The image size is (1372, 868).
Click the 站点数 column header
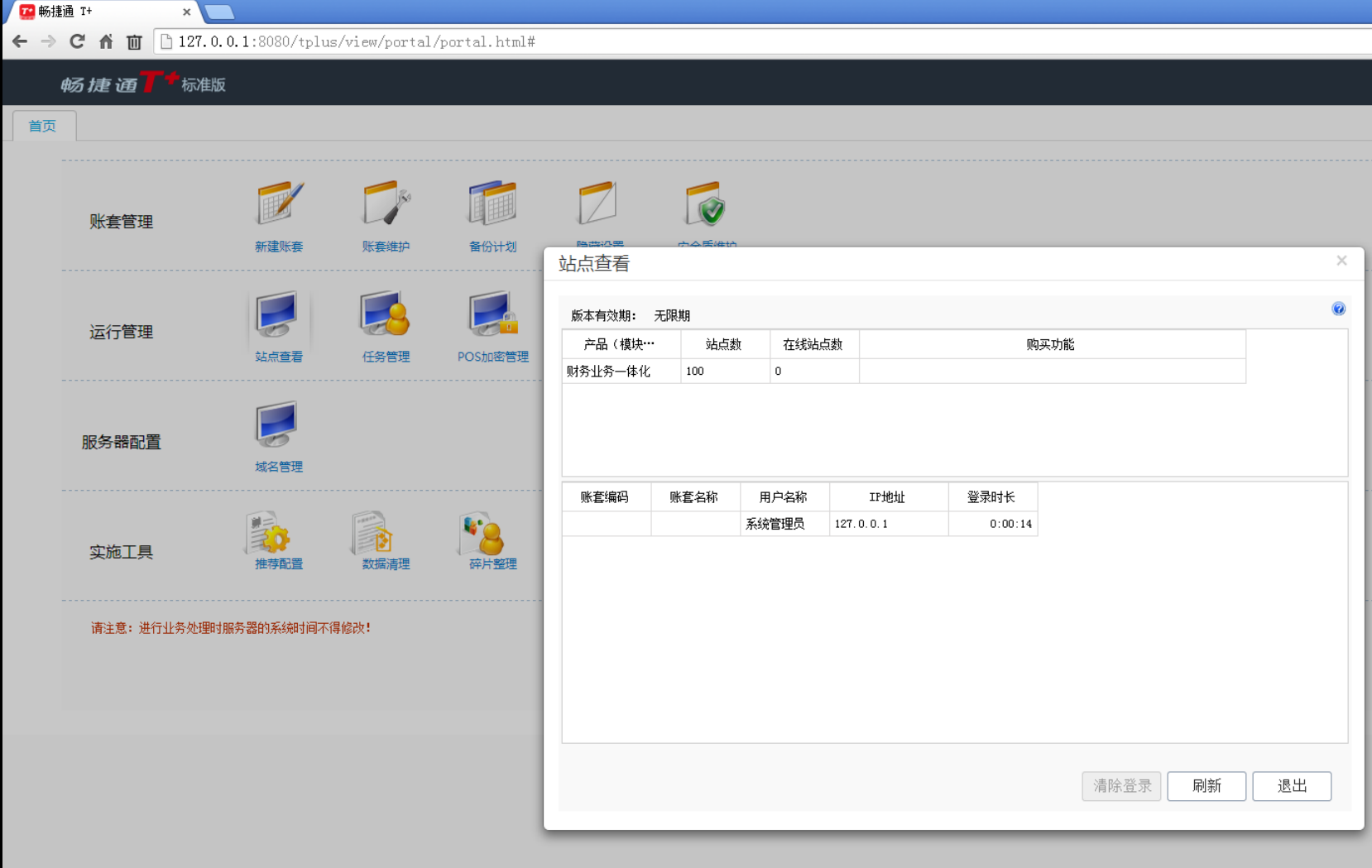pos(724,344)
